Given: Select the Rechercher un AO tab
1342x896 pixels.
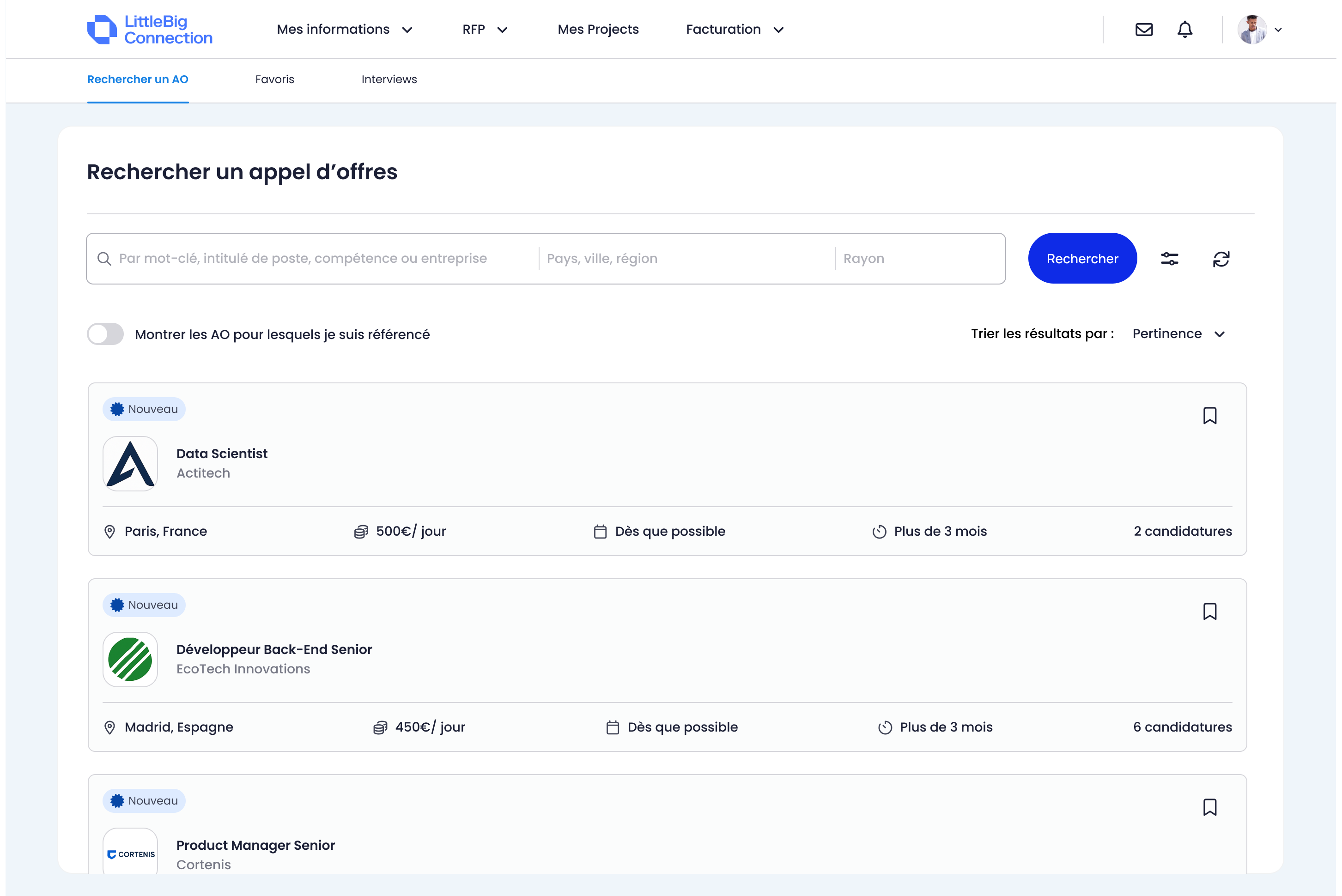Looking at the screenshot, I should click(x=138, y=79).
